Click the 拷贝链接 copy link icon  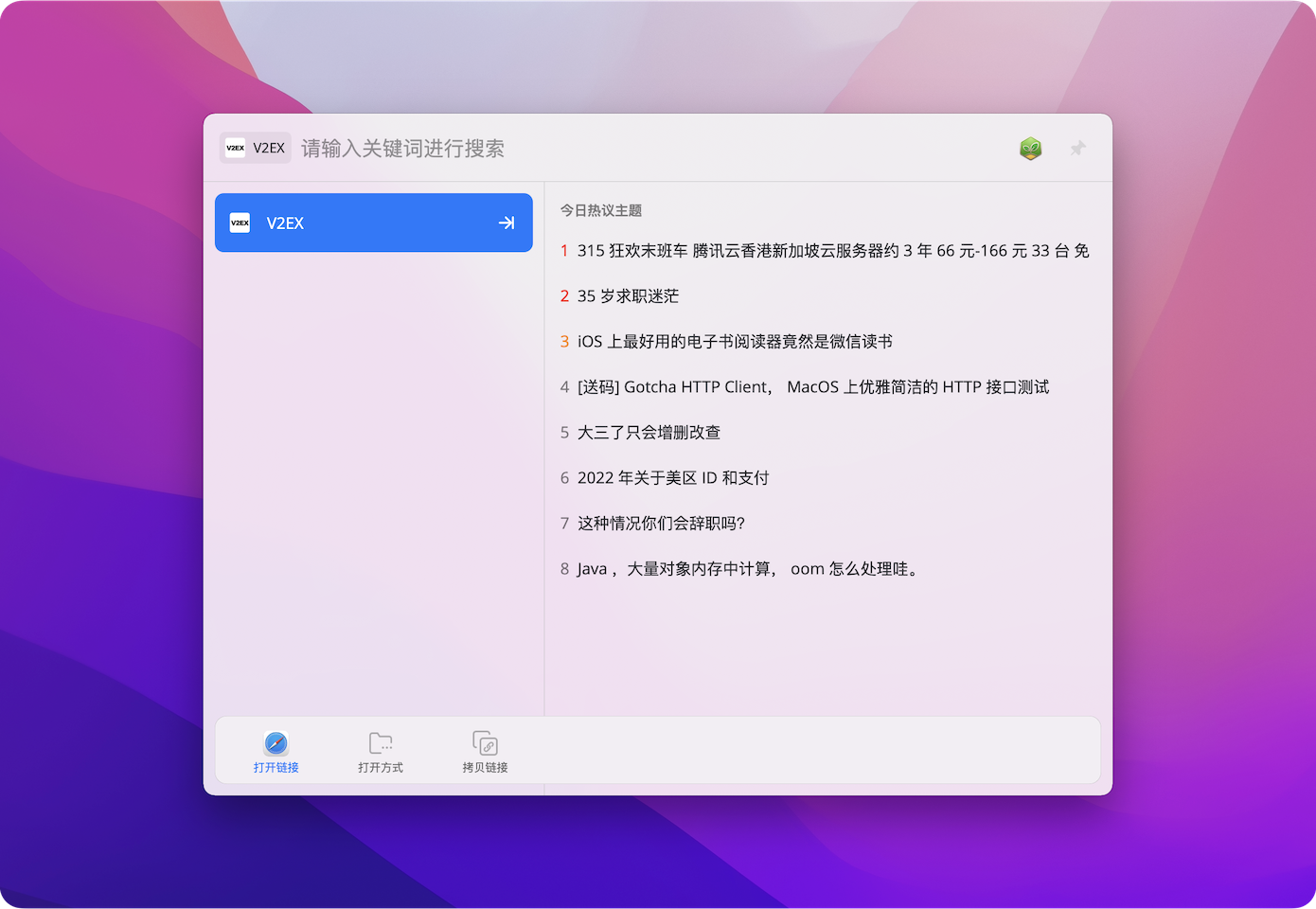click(486, 743)
